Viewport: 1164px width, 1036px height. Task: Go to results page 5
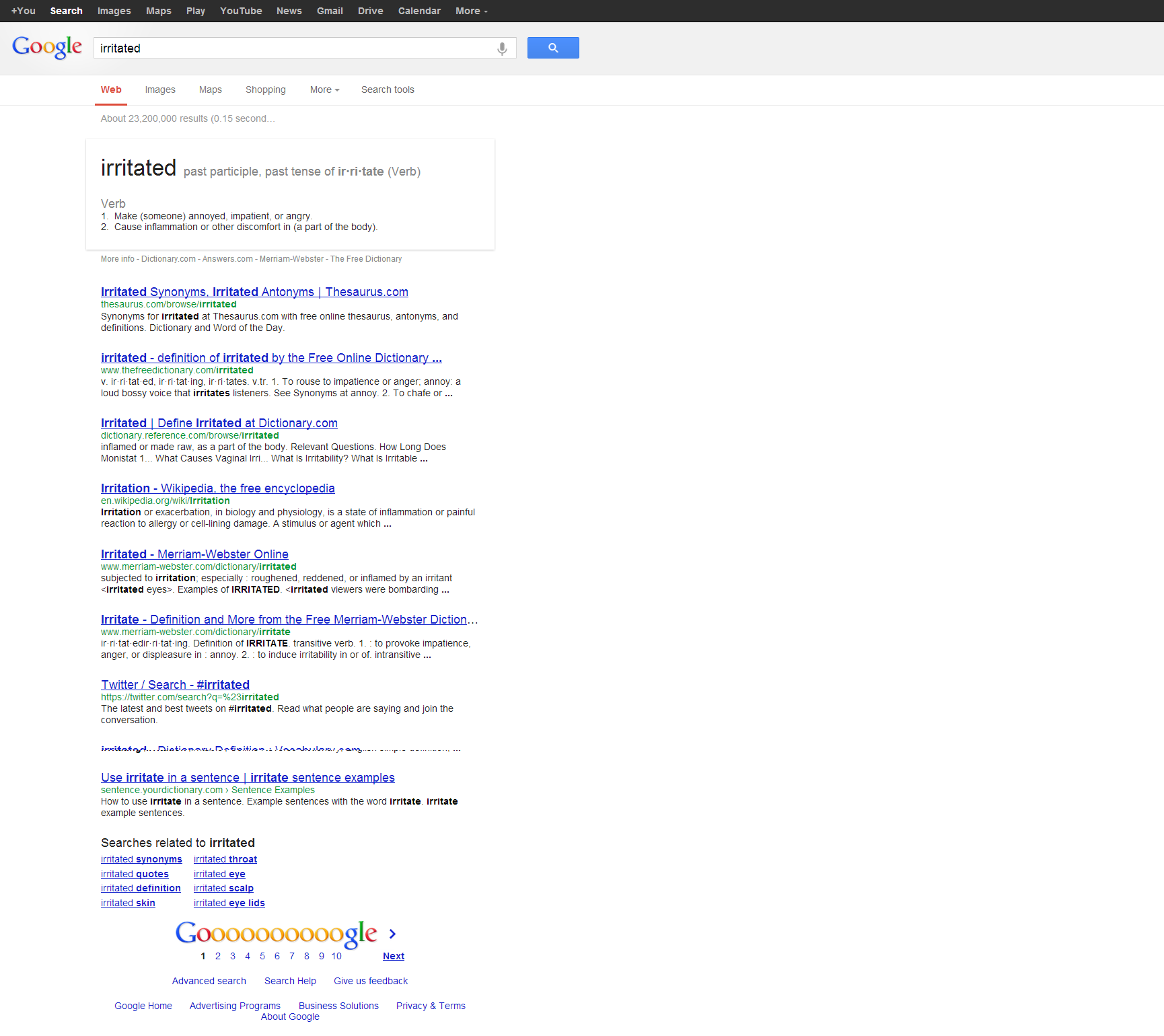(262, 956)
